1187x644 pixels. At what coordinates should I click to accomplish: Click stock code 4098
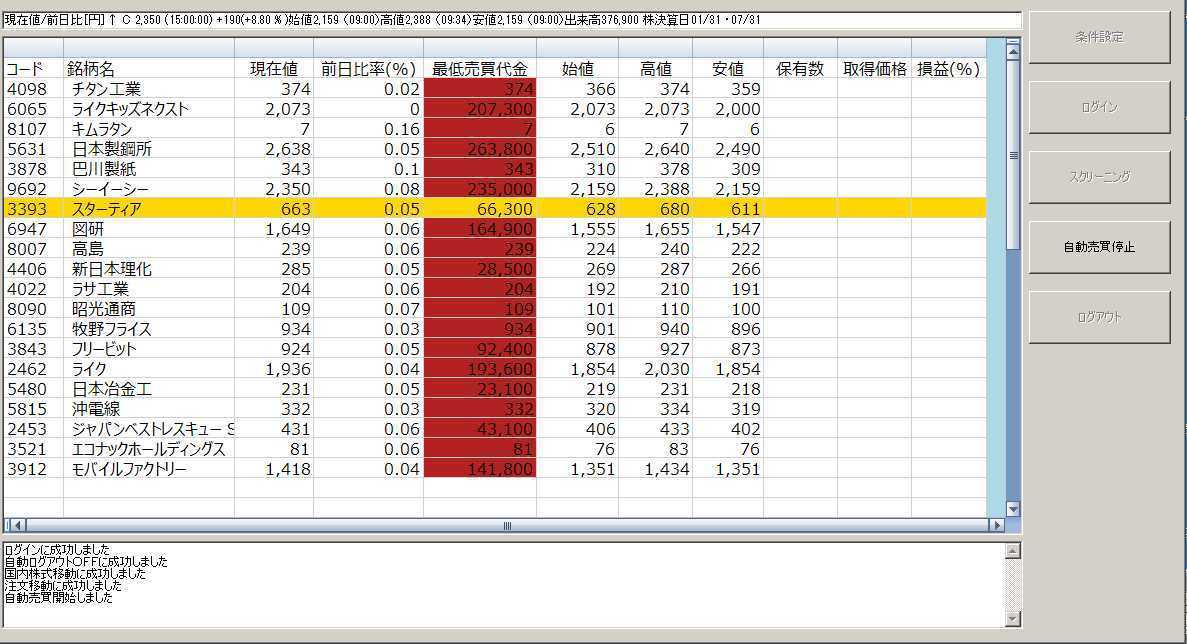[26, 89]
